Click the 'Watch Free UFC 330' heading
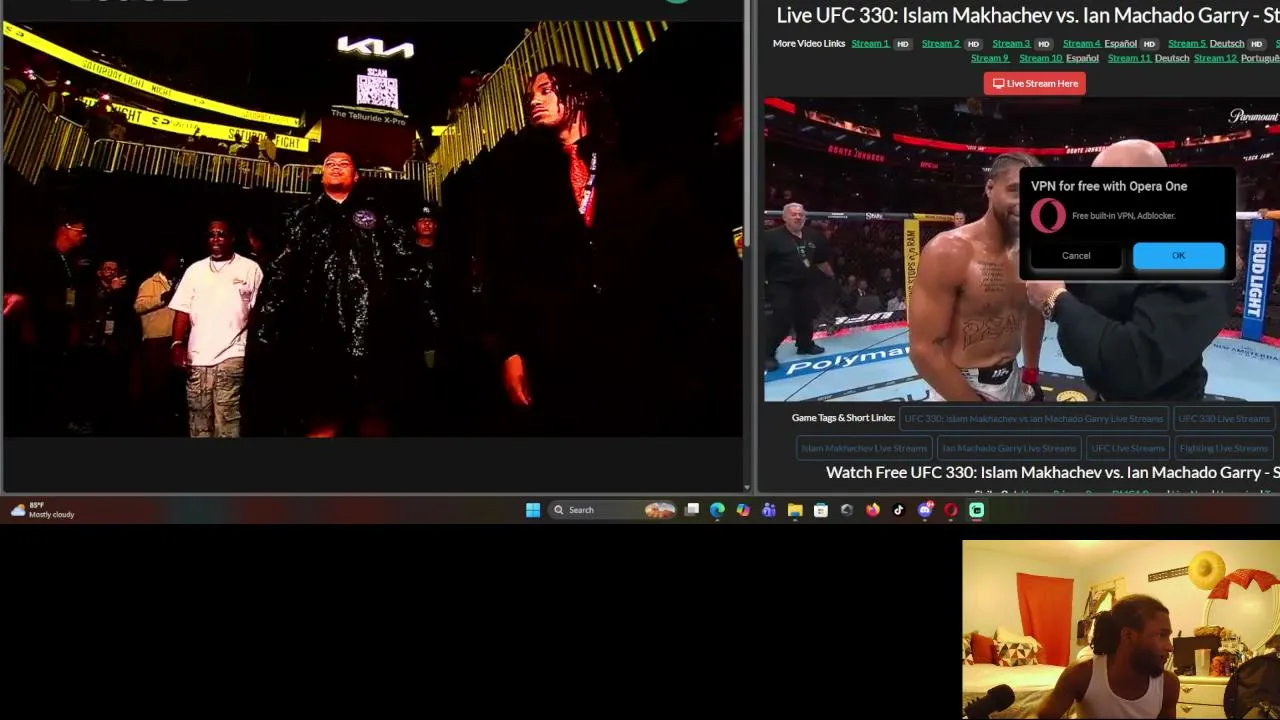1280x720 pixels. (1053, 472)
